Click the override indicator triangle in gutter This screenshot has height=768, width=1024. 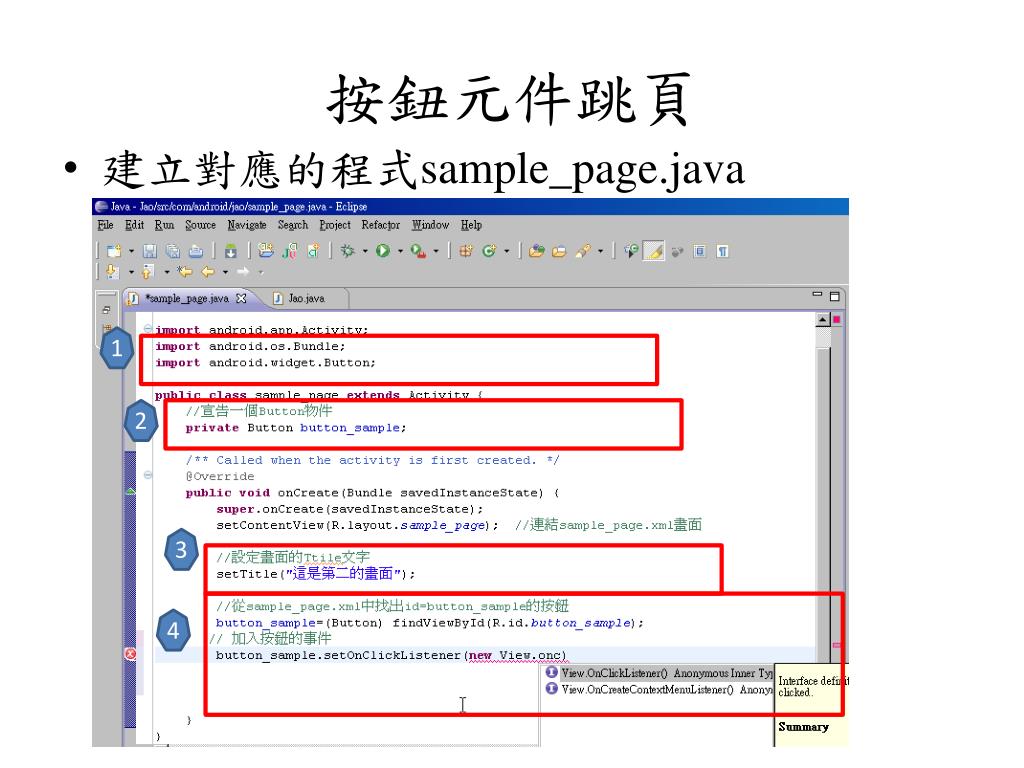pyautogui.click(x=131, y=491)
